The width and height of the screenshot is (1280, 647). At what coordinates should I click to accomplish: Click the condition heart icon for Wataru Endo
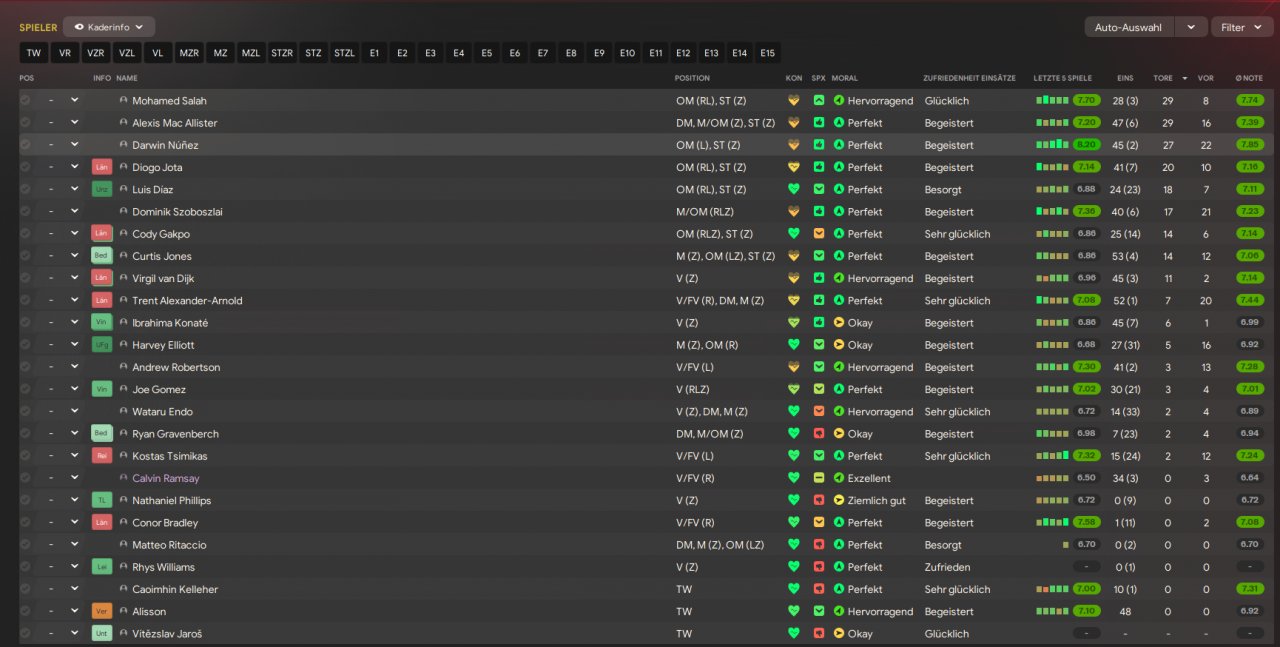[x=794, y=411]
